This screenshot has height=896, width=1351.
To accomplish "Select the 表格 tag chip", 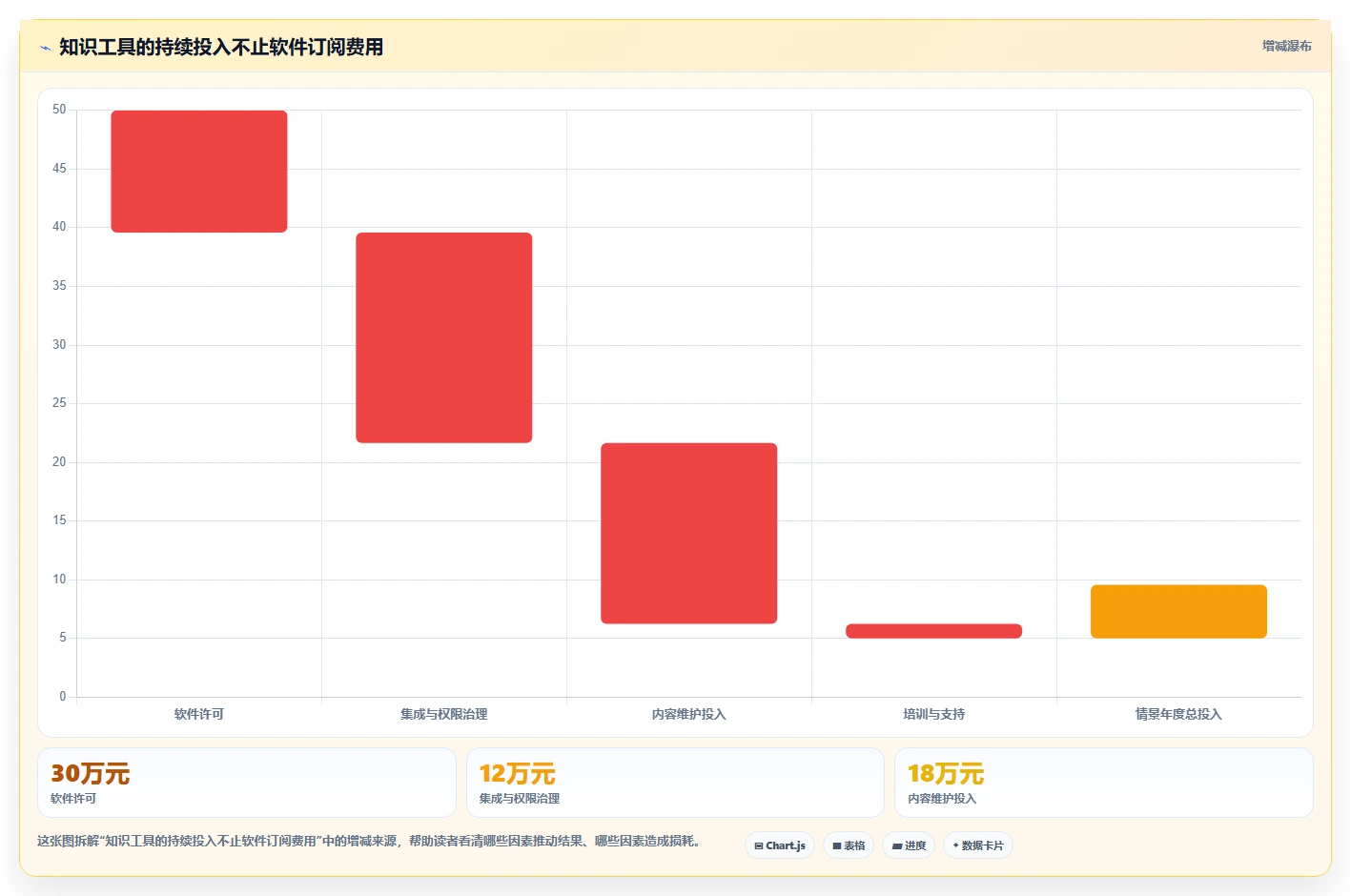I will (849, 845).
